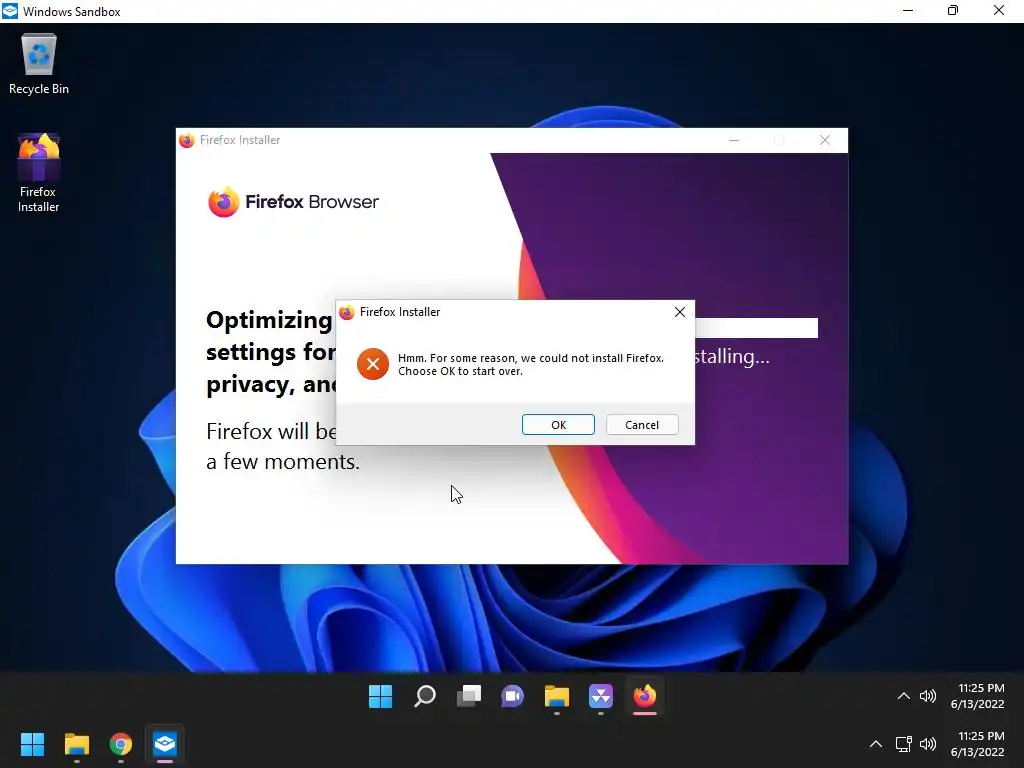This screenshot has width=1024, height=768.
Task: Select Windows Sandbox in host taskbar
Action: tap(165, 744)
